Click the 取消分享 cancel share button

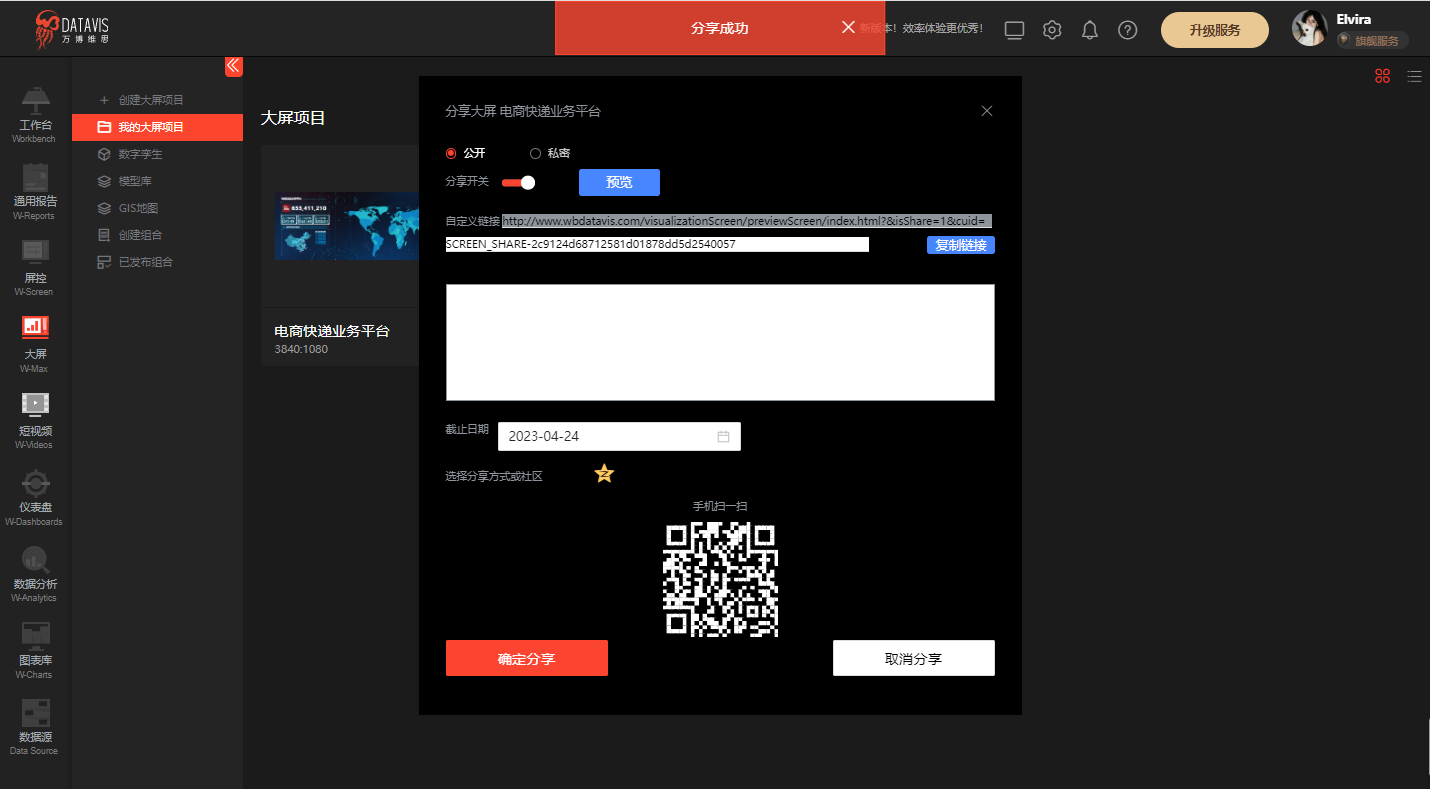914,658
